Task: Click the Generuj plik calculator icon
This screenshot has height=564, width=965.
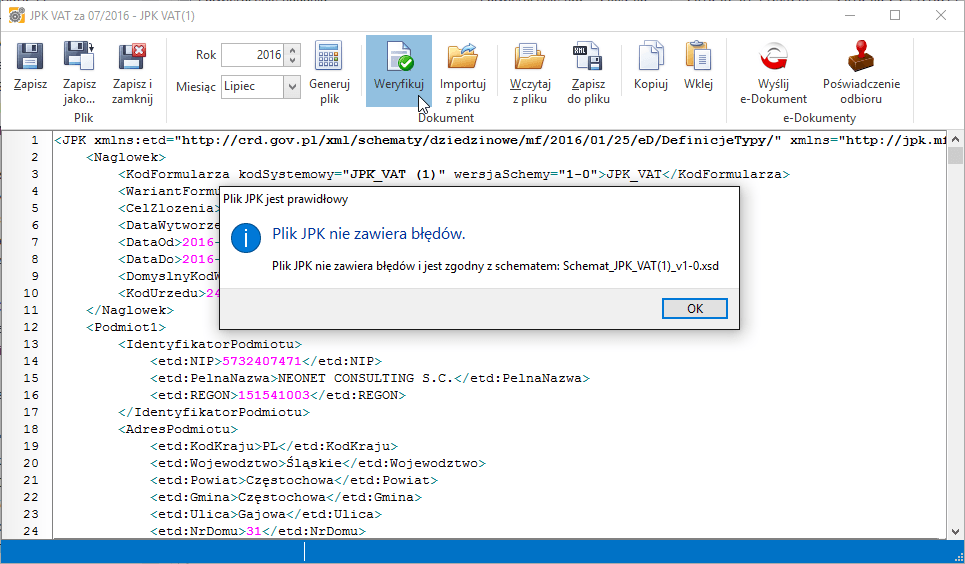Action: pyautogui.click(x=329, y=57)
